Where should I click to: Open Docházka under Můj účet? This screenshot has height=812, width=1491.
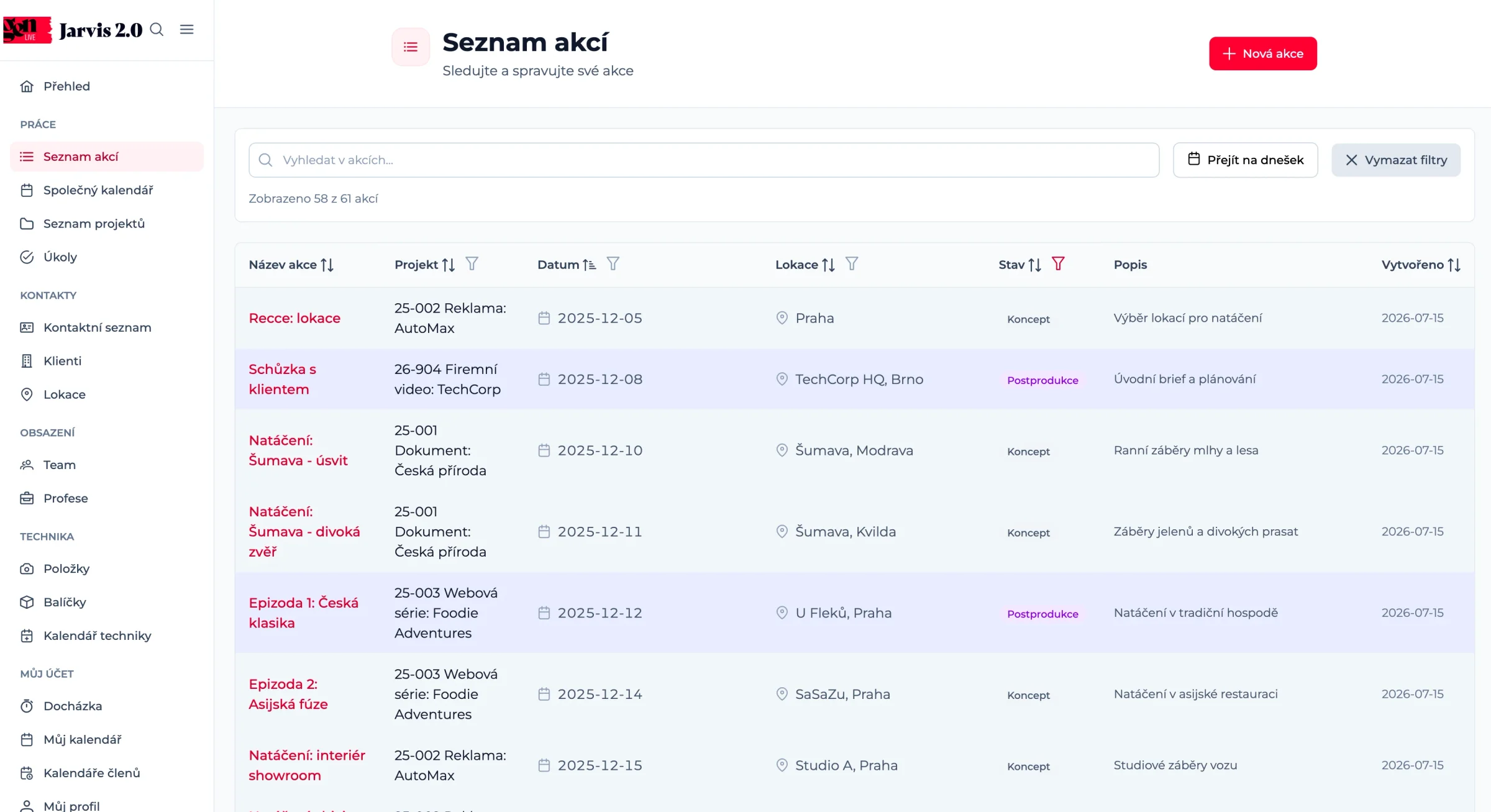(x=107, y=706)
